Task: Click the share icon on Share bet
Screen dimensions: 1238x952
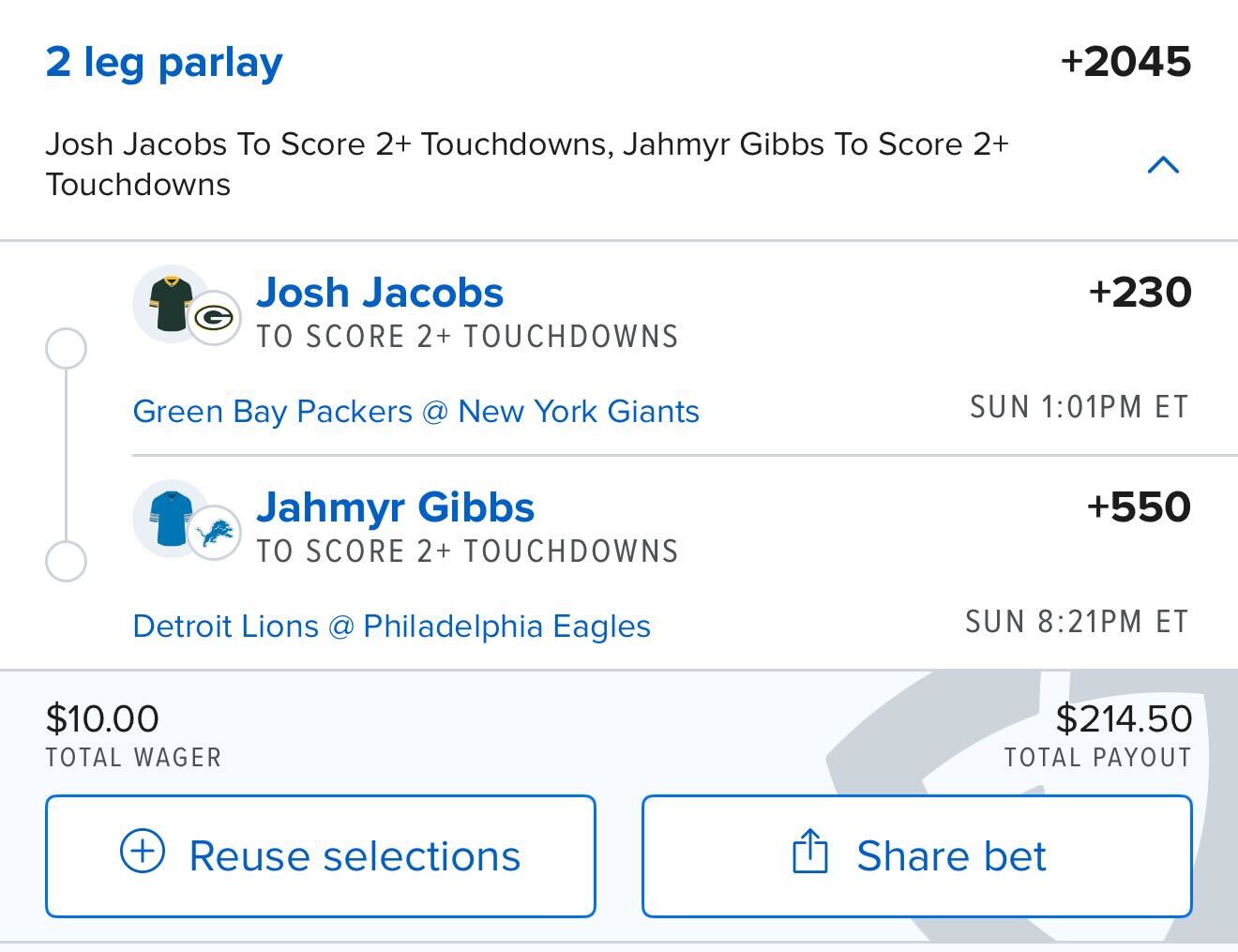Action: coord(809,852)
